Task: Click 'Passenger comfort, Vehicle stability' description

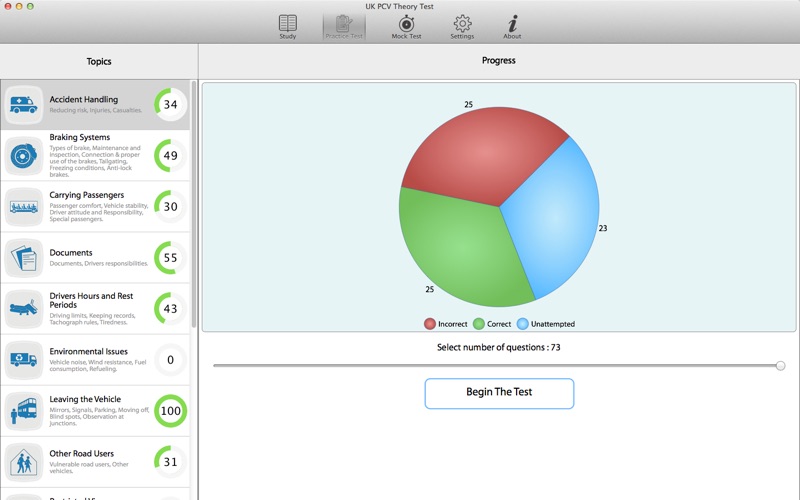Action: pos(98,212)
